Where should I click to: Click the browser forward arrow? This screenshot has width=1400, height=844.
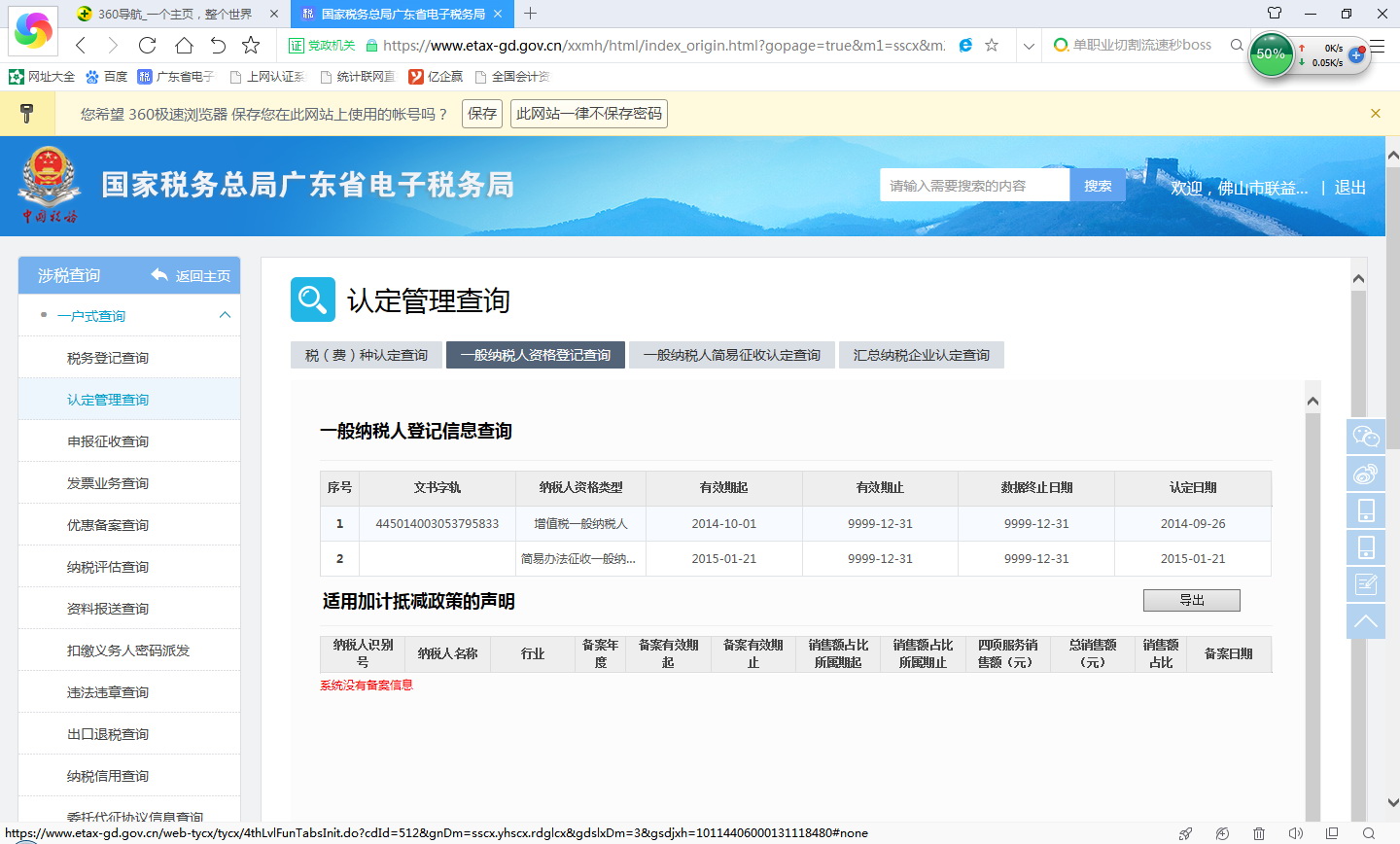(113, 45)
